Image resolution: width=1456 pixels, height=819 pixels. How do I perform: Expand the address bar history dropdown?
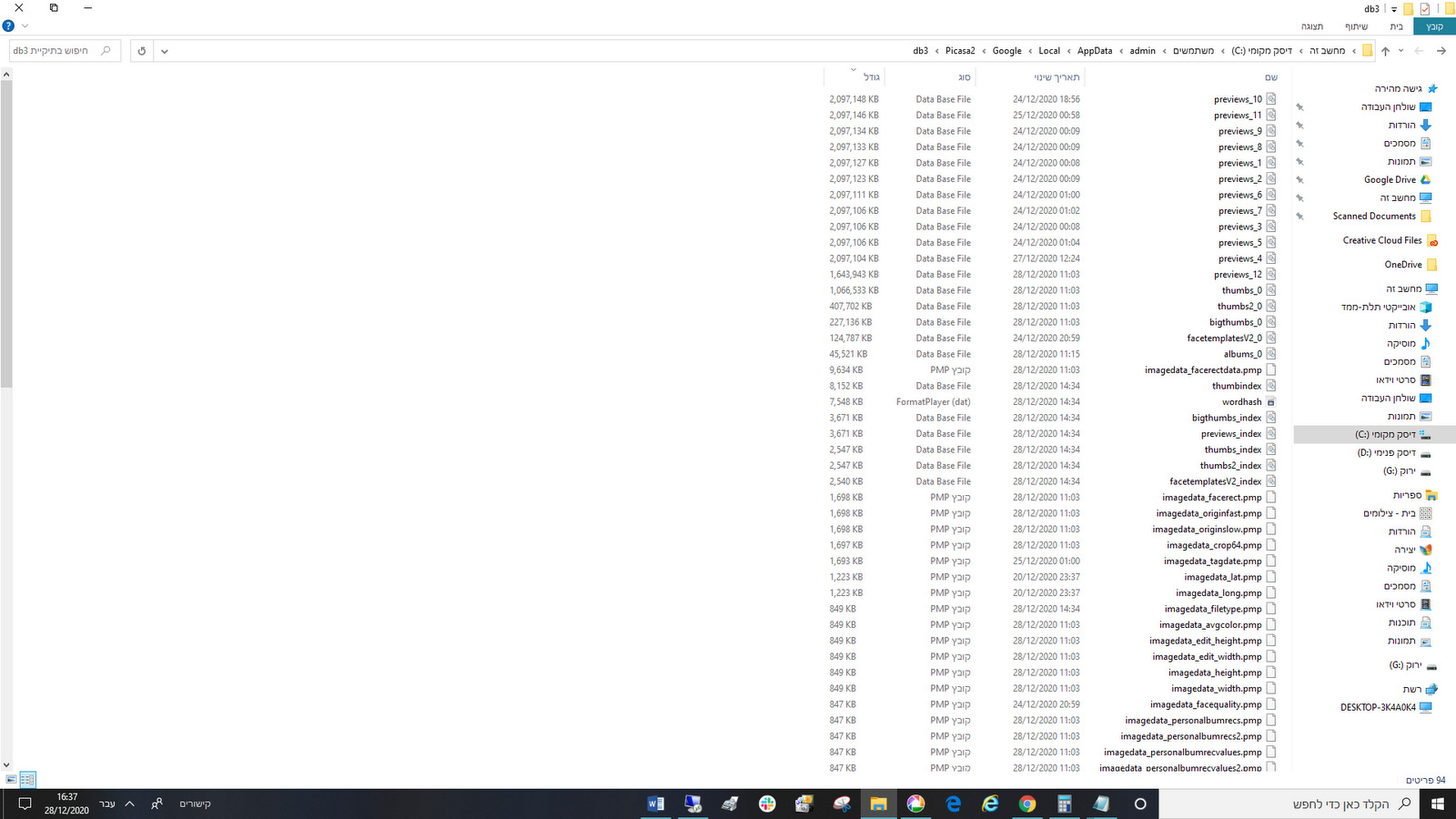(164, 51)
